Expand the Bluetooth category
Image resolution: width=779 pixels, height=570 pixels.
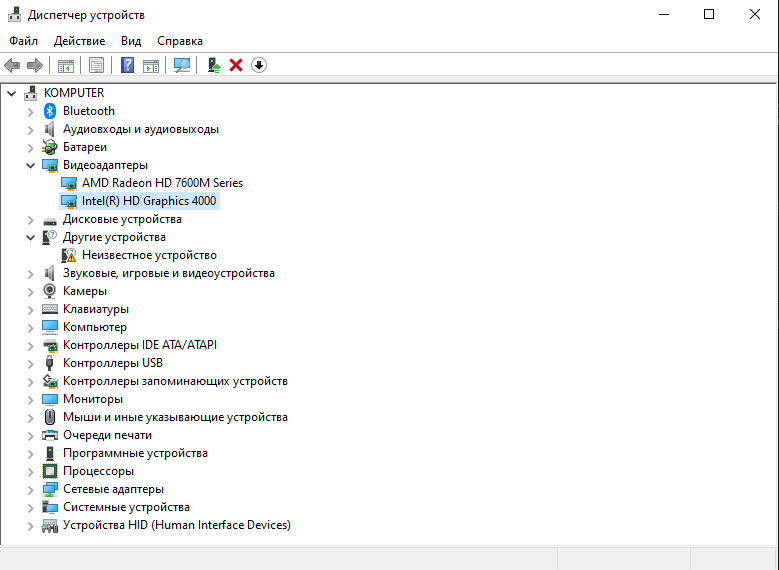[x=30, y=112]
